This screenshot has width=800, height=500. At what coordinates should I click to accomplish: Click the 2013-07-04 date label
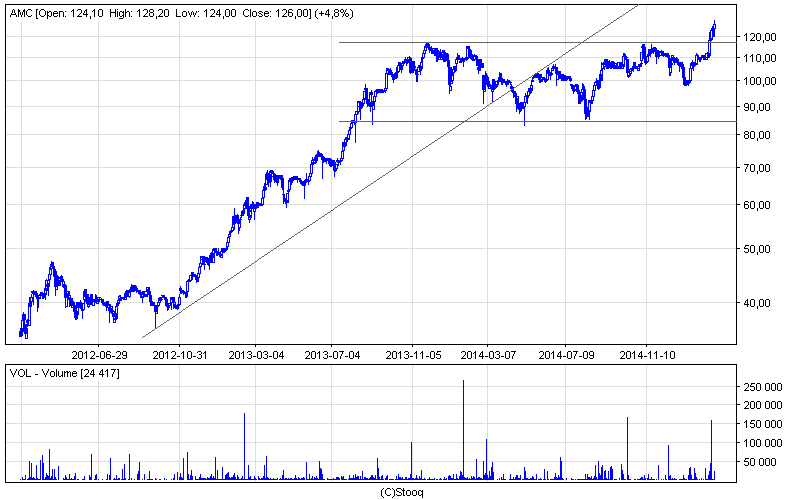[x=332, y=355]
